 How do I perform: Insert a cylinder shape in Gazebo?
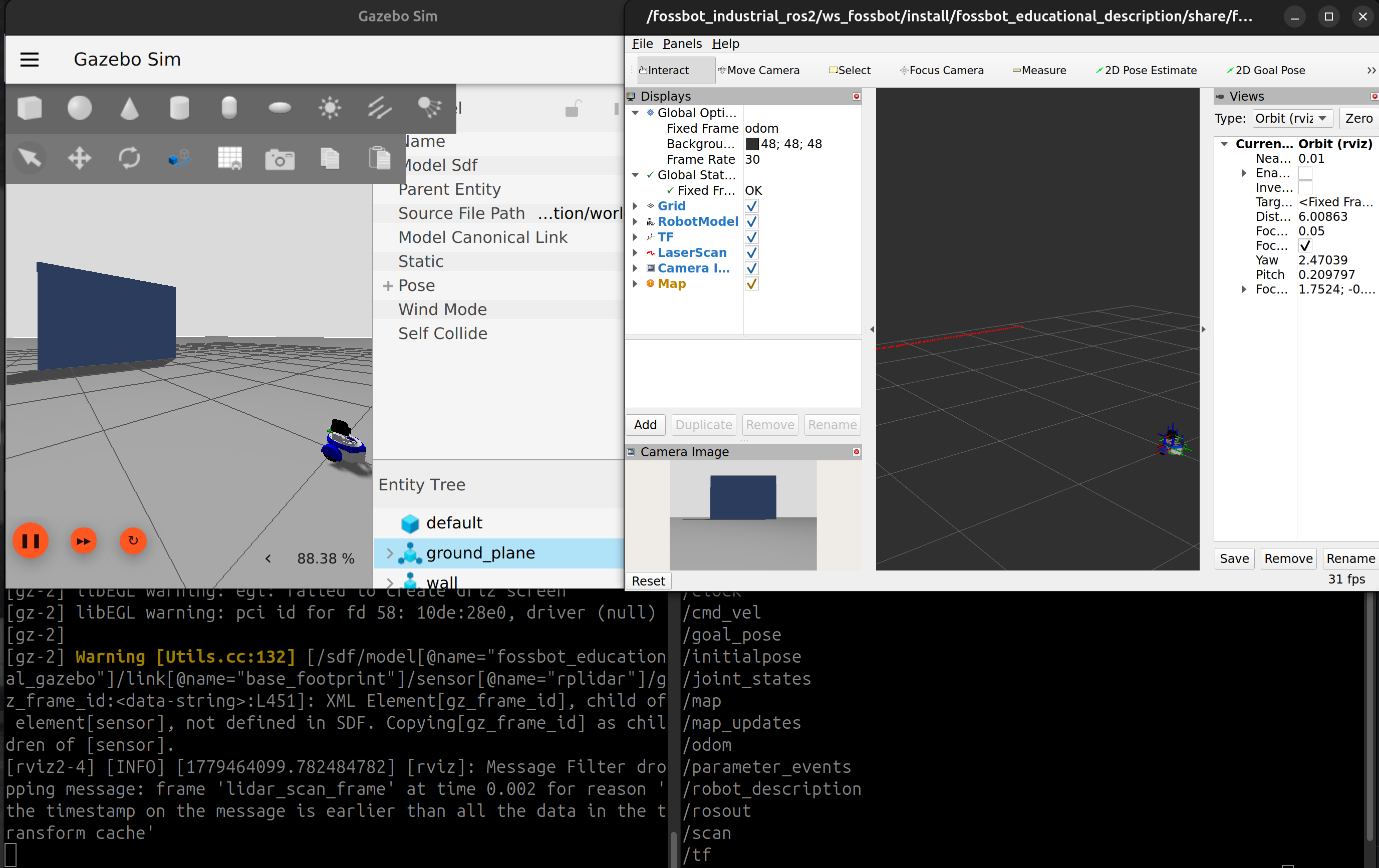tap(179, 108)
